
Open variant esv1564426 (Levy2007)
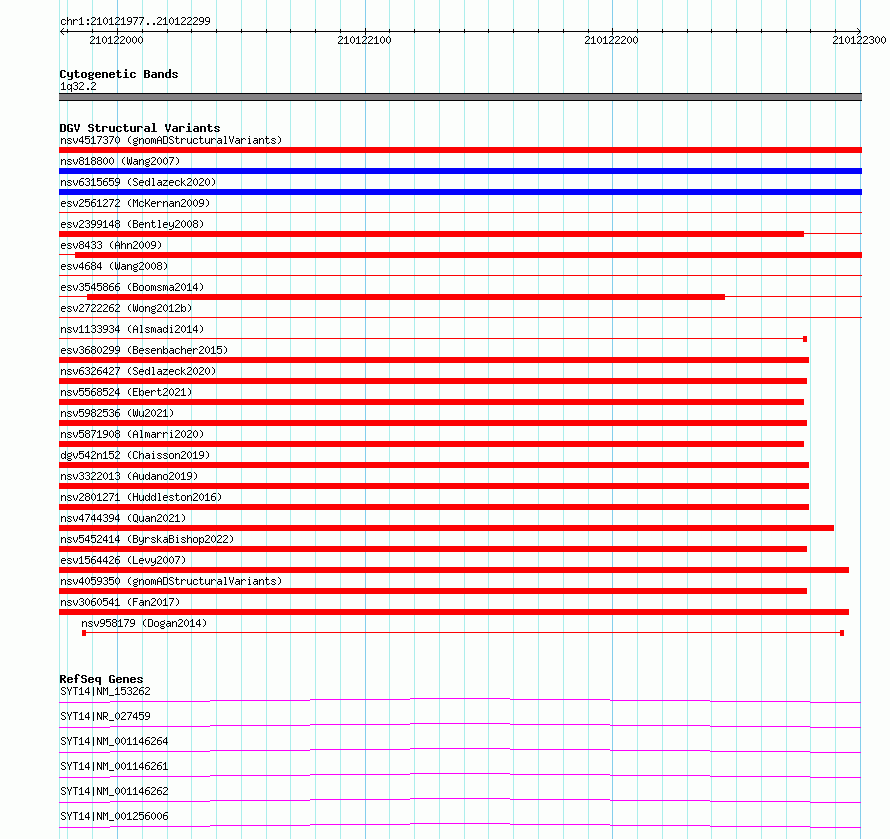point(123,560)
